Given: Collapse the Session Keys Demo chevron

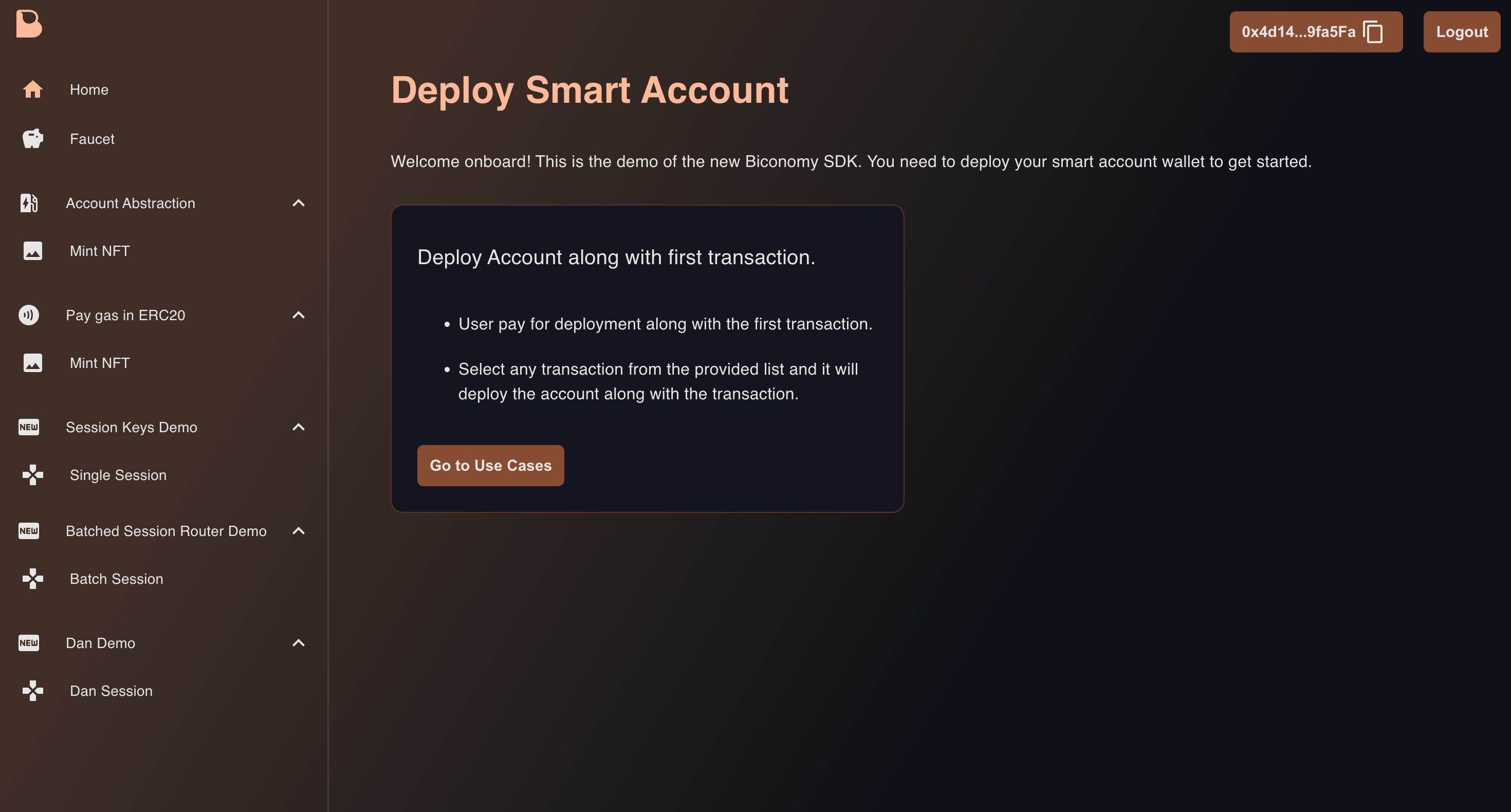Looking at the screenshot, I should (x=299, y=427).
